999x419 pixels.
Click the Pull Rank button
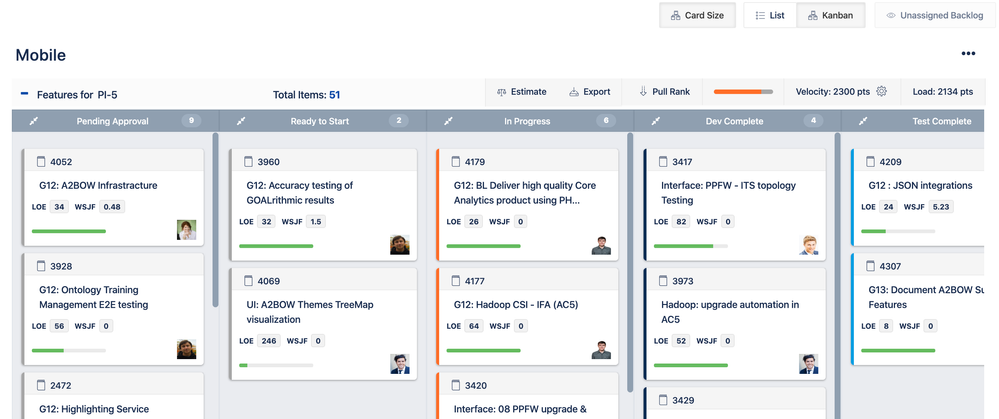click(x=665, y=92)
